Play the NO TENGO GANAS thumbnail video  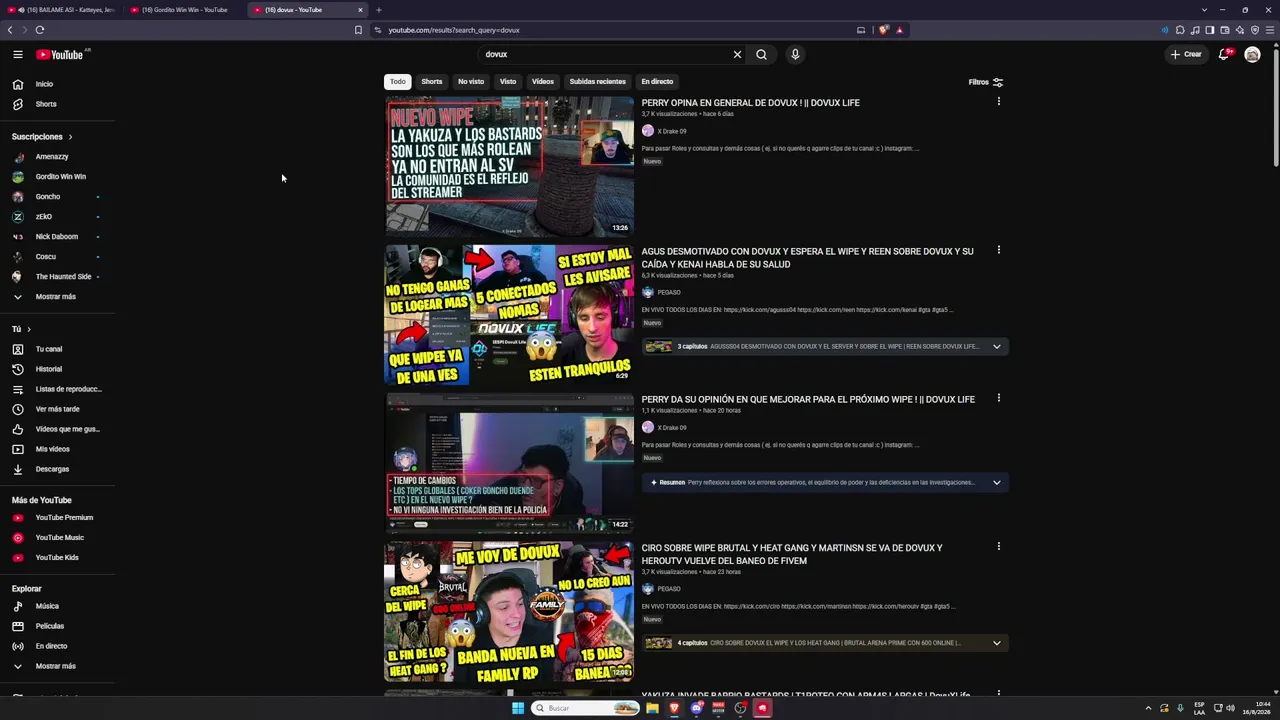coord(509,315)
